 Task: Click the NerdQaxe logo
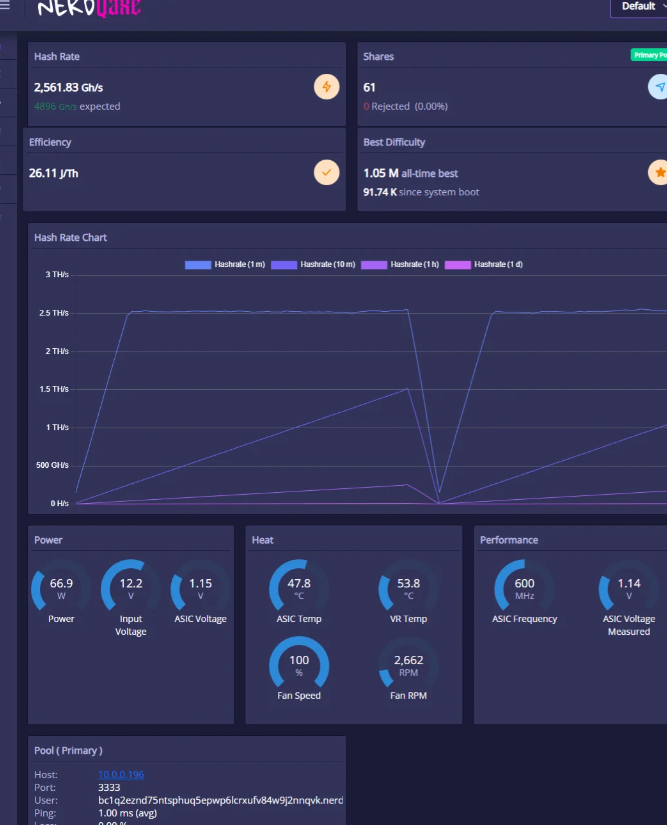(x=89, y=9)
